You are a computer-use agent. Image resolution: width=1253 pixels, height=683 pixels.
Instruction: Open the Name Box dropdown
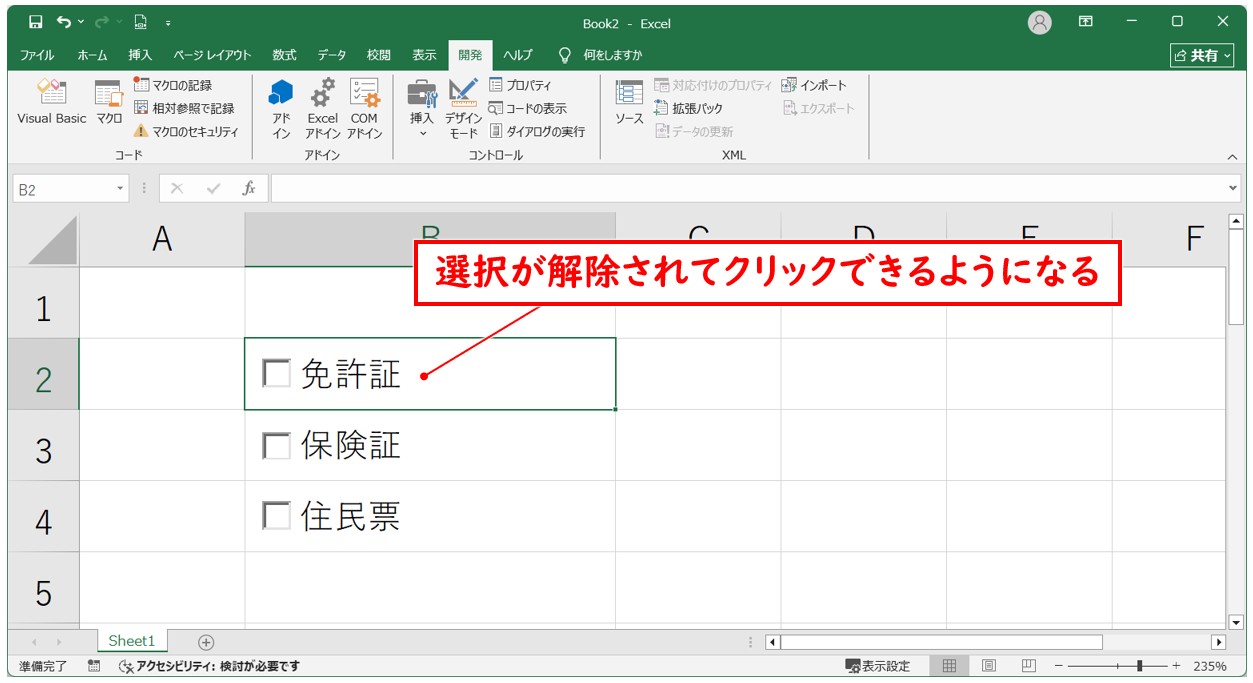[x=121, y=188]
